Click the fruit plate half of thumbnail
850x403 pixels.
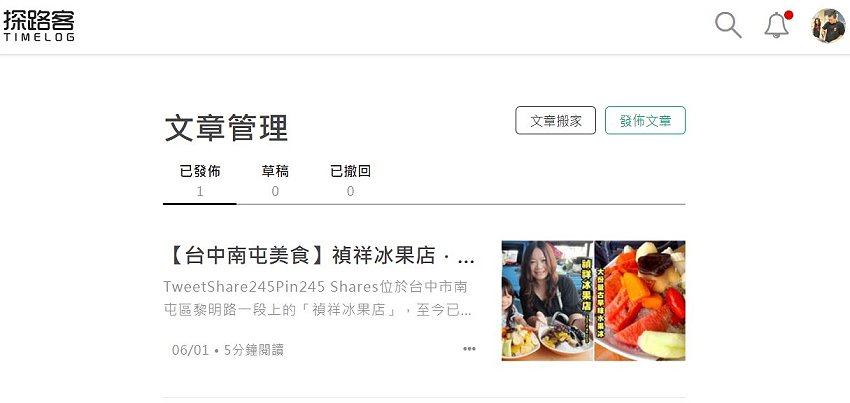click(640, 300)
